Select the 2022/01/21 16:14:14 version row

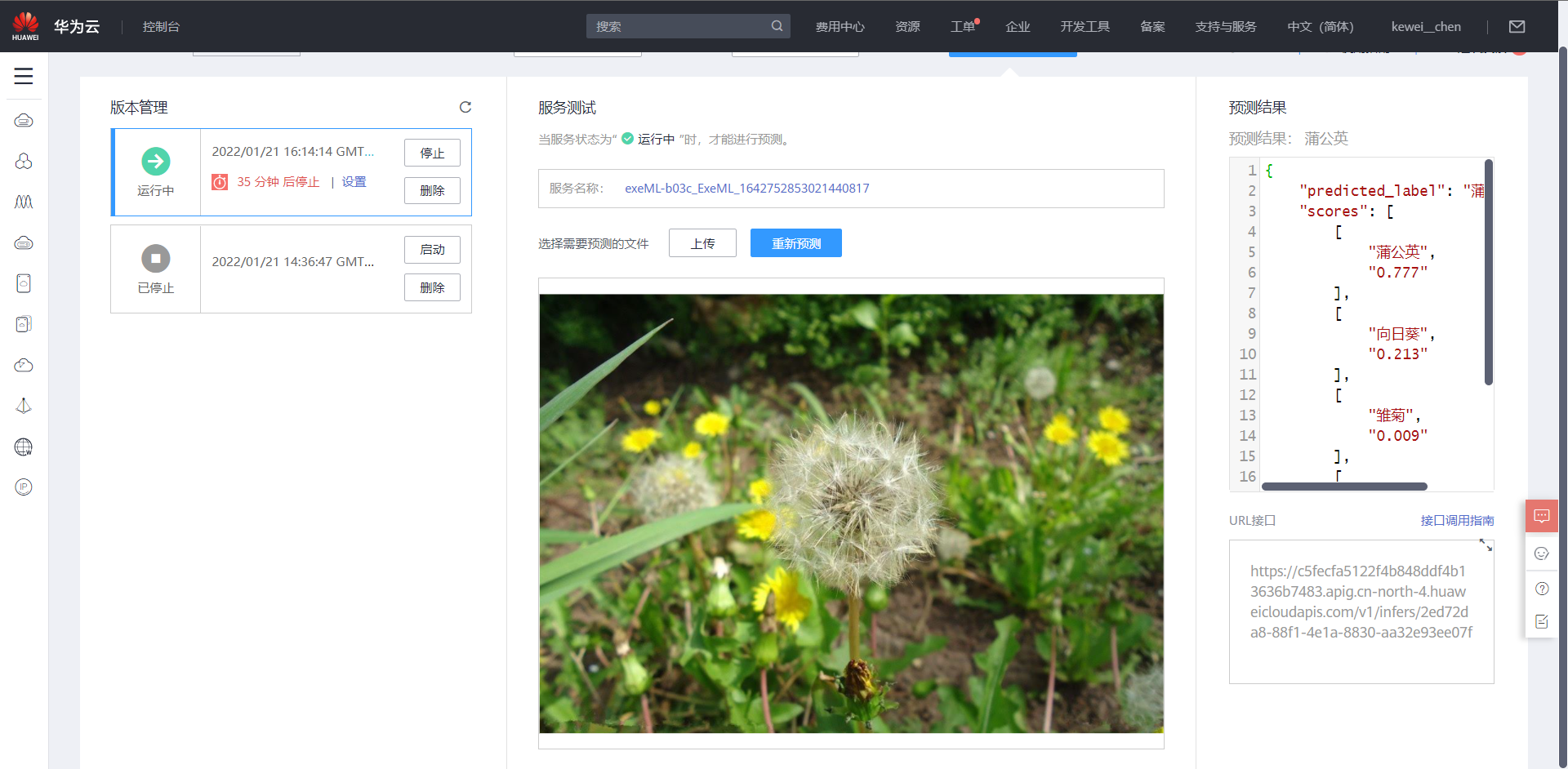(292, 172)
